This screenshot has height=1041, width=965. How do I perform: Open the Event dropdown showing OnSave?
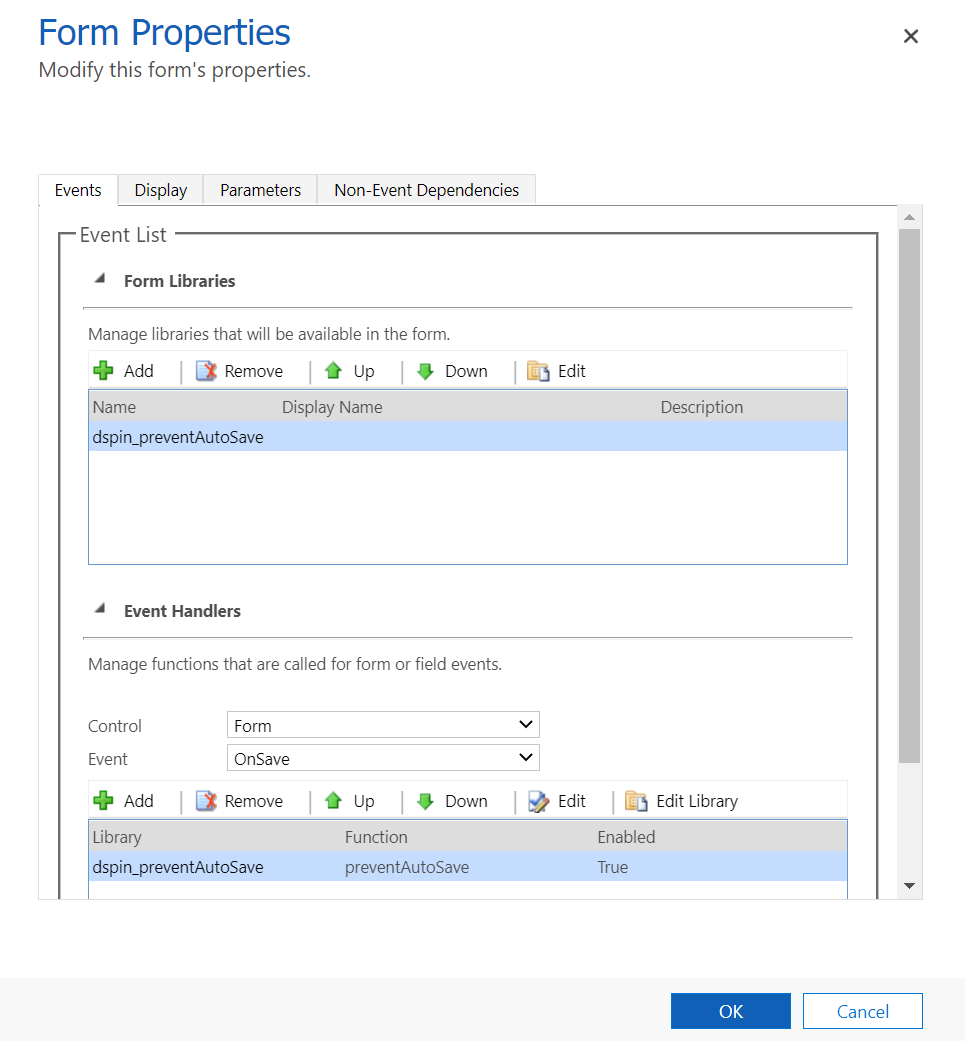[383, 758]
